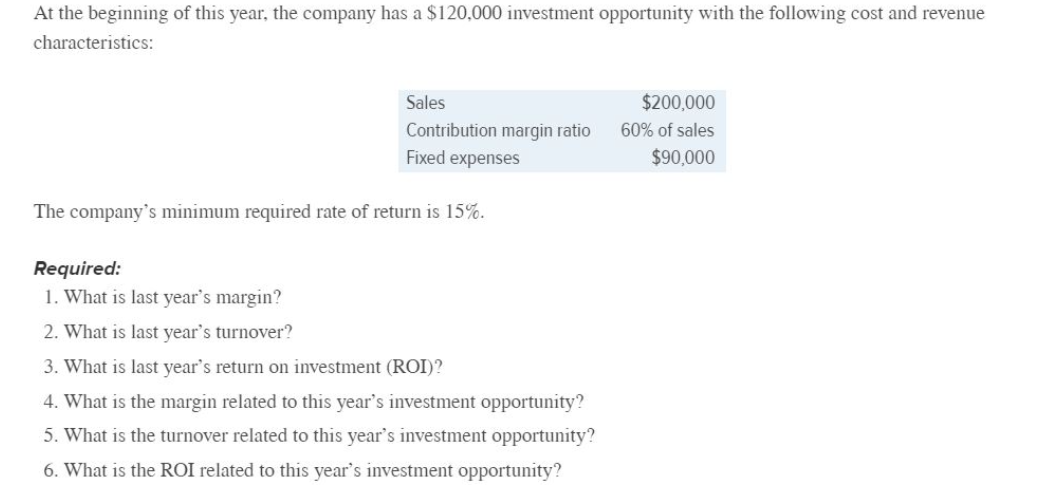Click the bold Required: heading
This screenshot has height=496, width=1050.
[78, 268]
